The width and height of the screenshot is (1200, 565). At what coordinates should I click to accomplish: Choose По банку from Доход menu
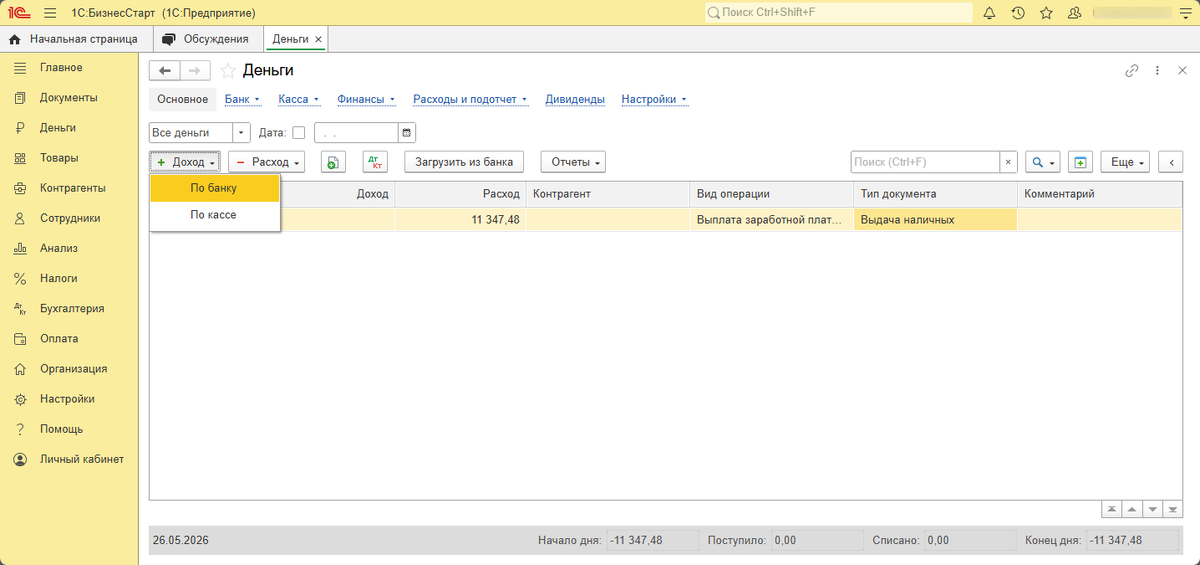coord(214,188)
